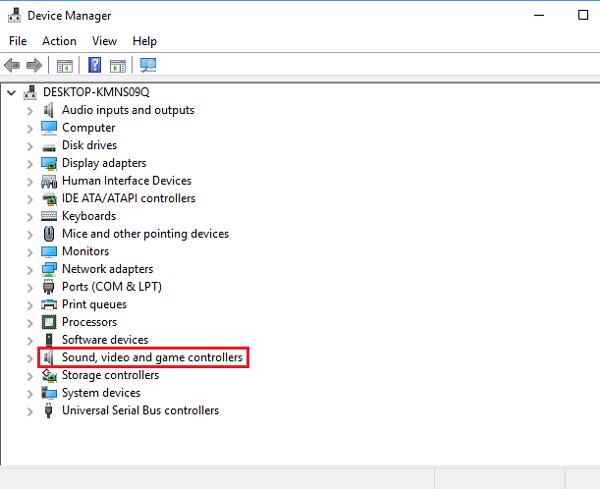Select the Ports (COM & LPT) entry
Viewport: 600px width, 489px height.
tap(111, 287)
